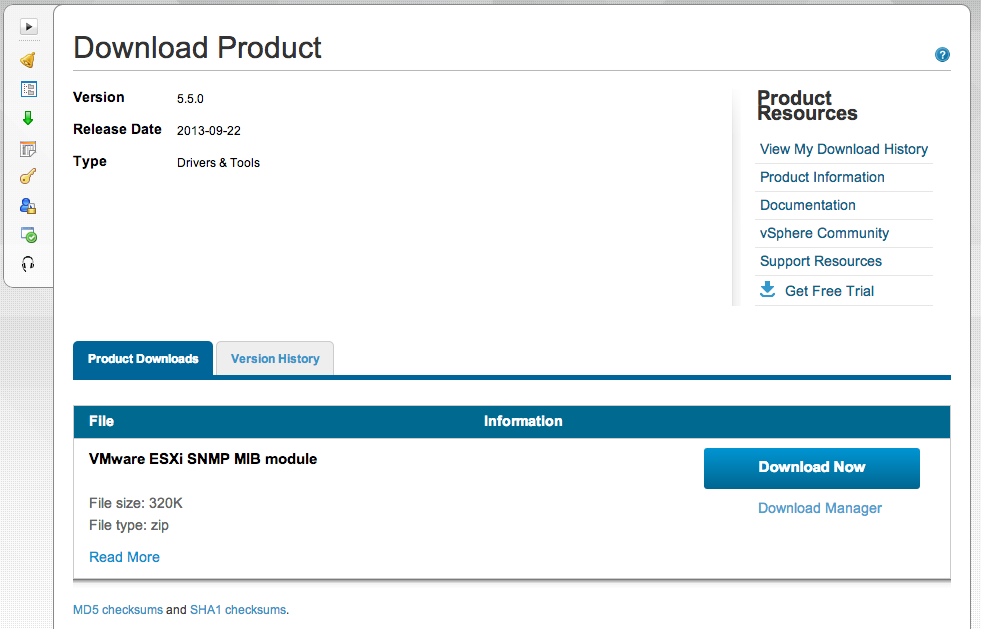Open the user with padlock icon
Viewport: 981px width, 629px height.
point(28,205)
